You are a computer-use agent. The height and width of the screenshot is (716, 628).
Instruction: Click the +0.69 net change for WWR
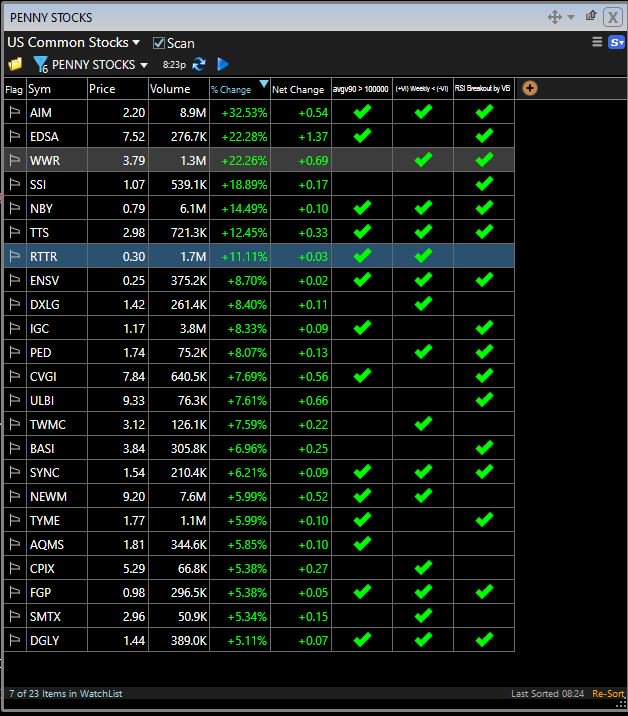click(313, 160)
